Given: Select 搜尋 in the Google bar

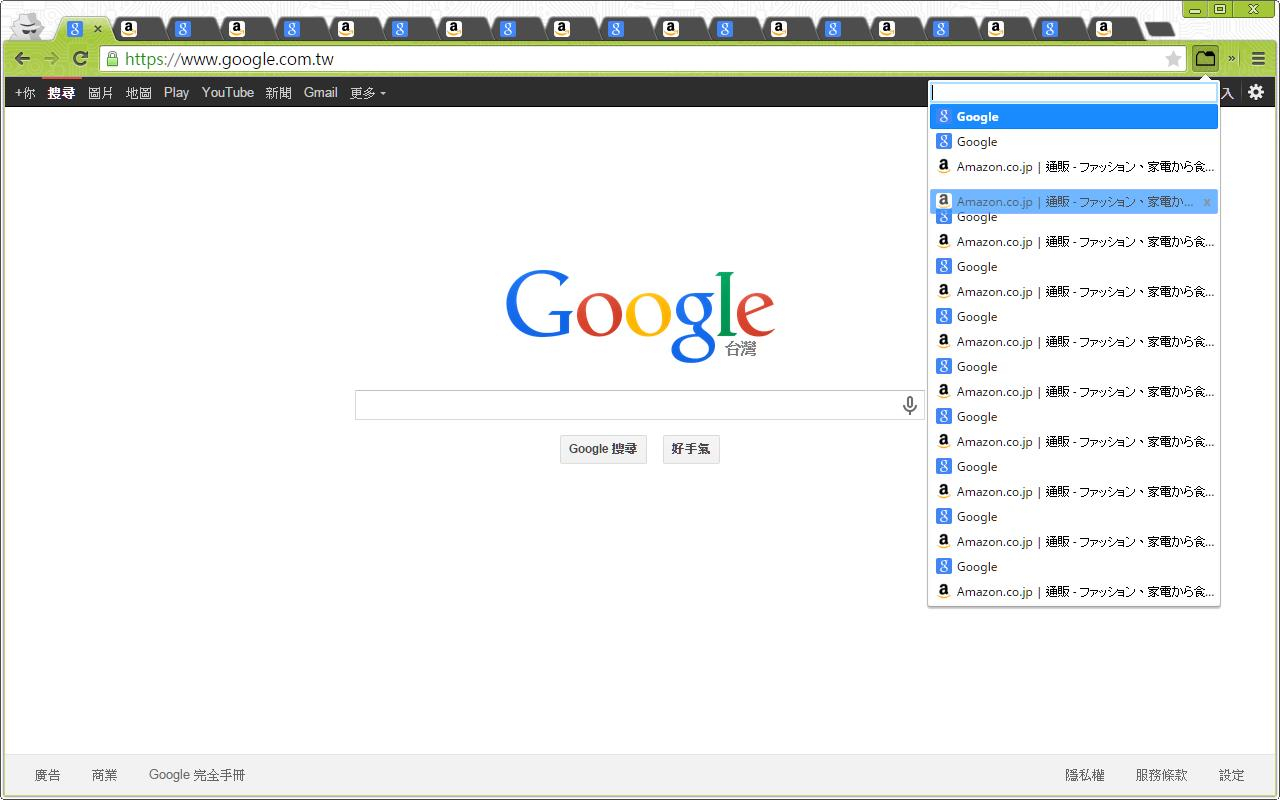Looking at the screenshot, I should point(61,93).
